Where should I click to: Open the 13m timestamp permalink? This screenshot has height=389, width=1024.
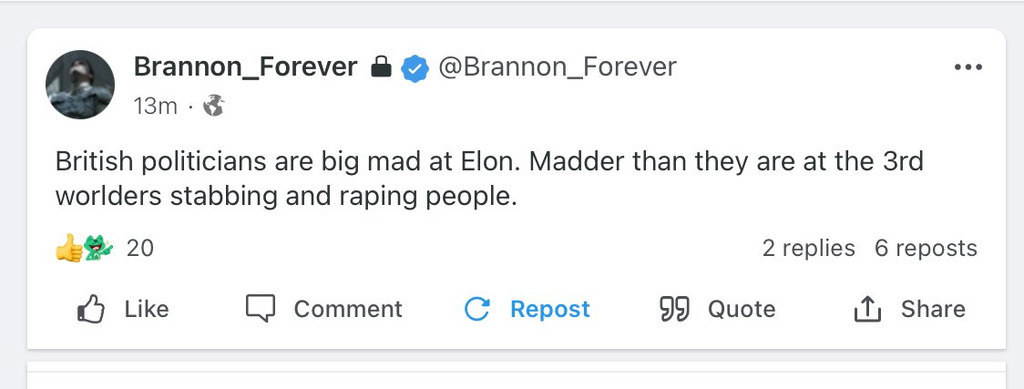click(155, 106)
